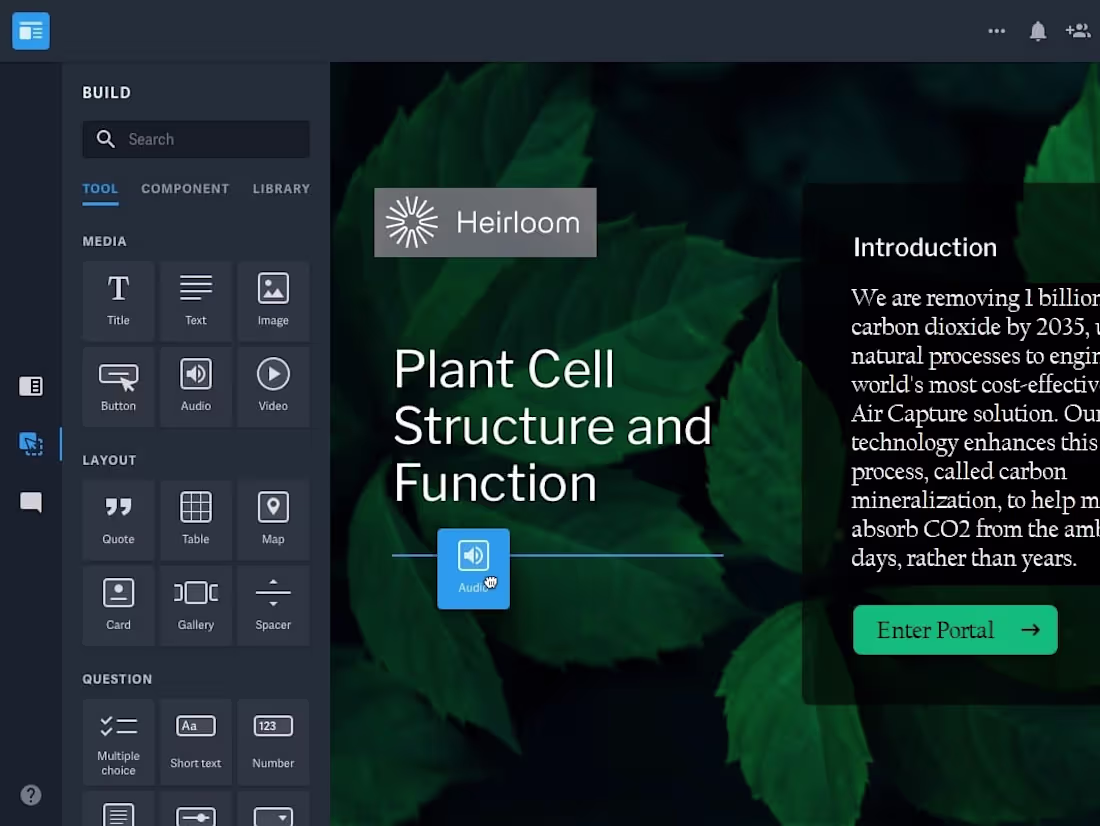Open notifications bell
Image resolution: width=1100 pixels, height=826 pixels.
pos(1037,31)
